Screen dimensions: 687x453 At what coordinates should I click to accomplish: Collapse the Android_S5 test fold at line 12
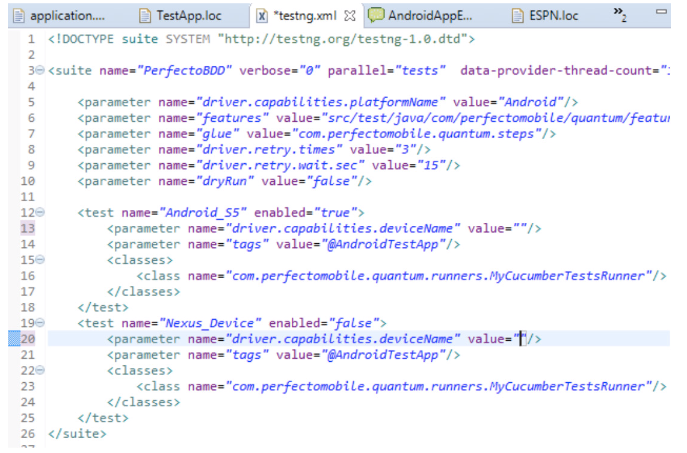coord(40,212)
